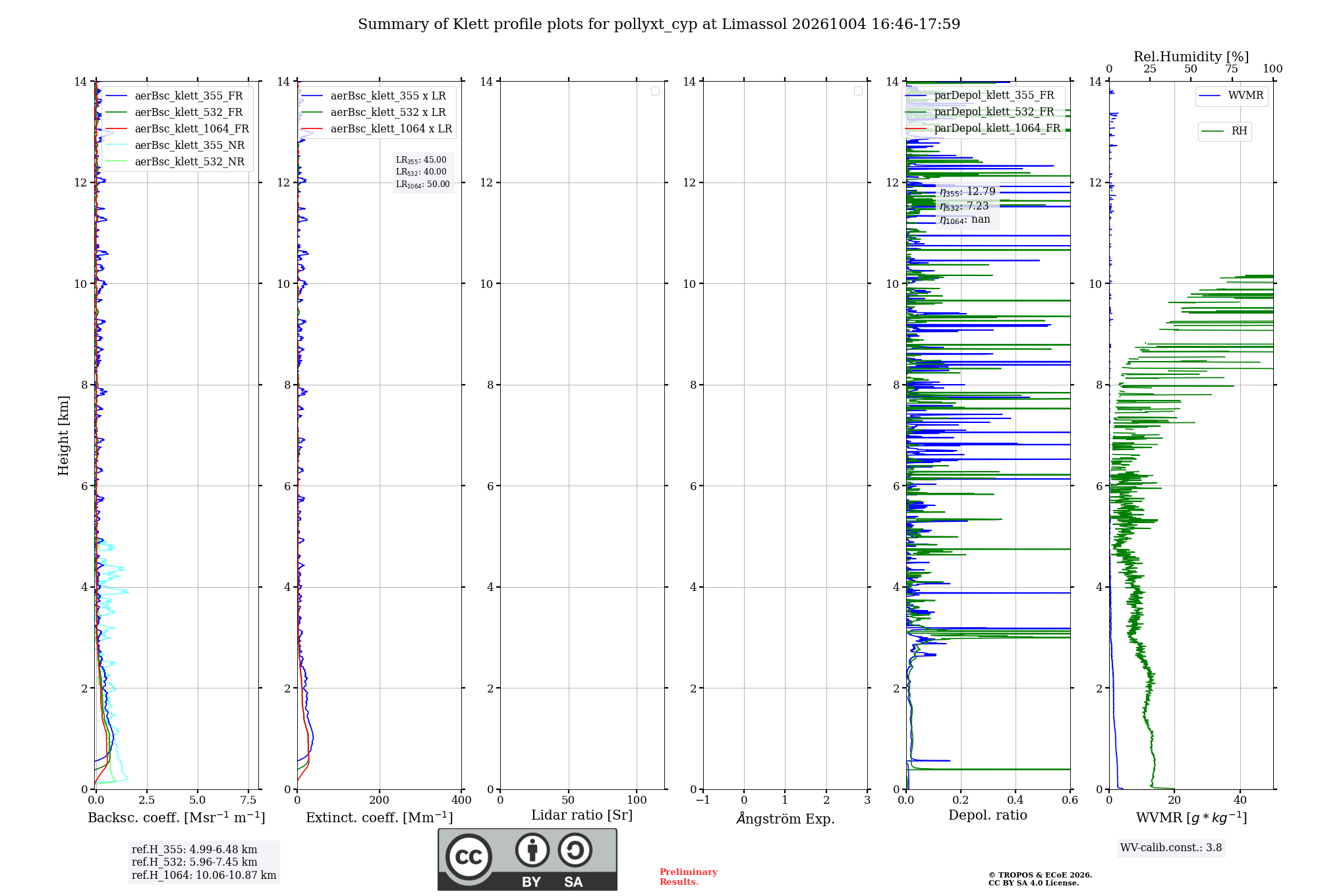Select legend entry aerBsc_klett_1064 x LR

coord(378,129)
